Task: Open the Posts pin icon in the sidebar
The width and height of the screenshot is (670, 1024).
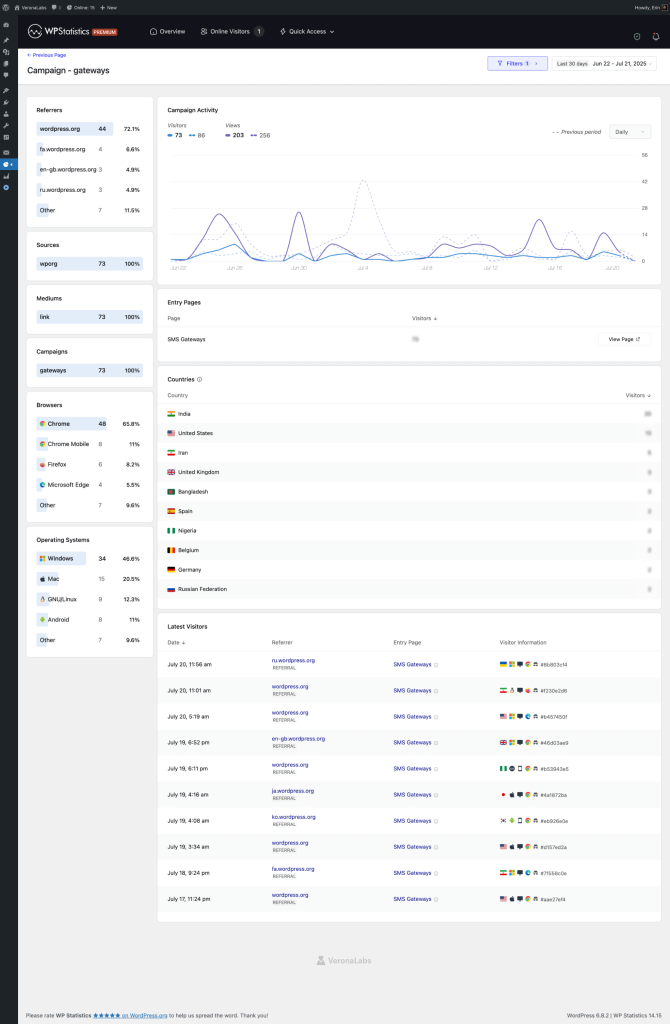Action: pos(6,40)
